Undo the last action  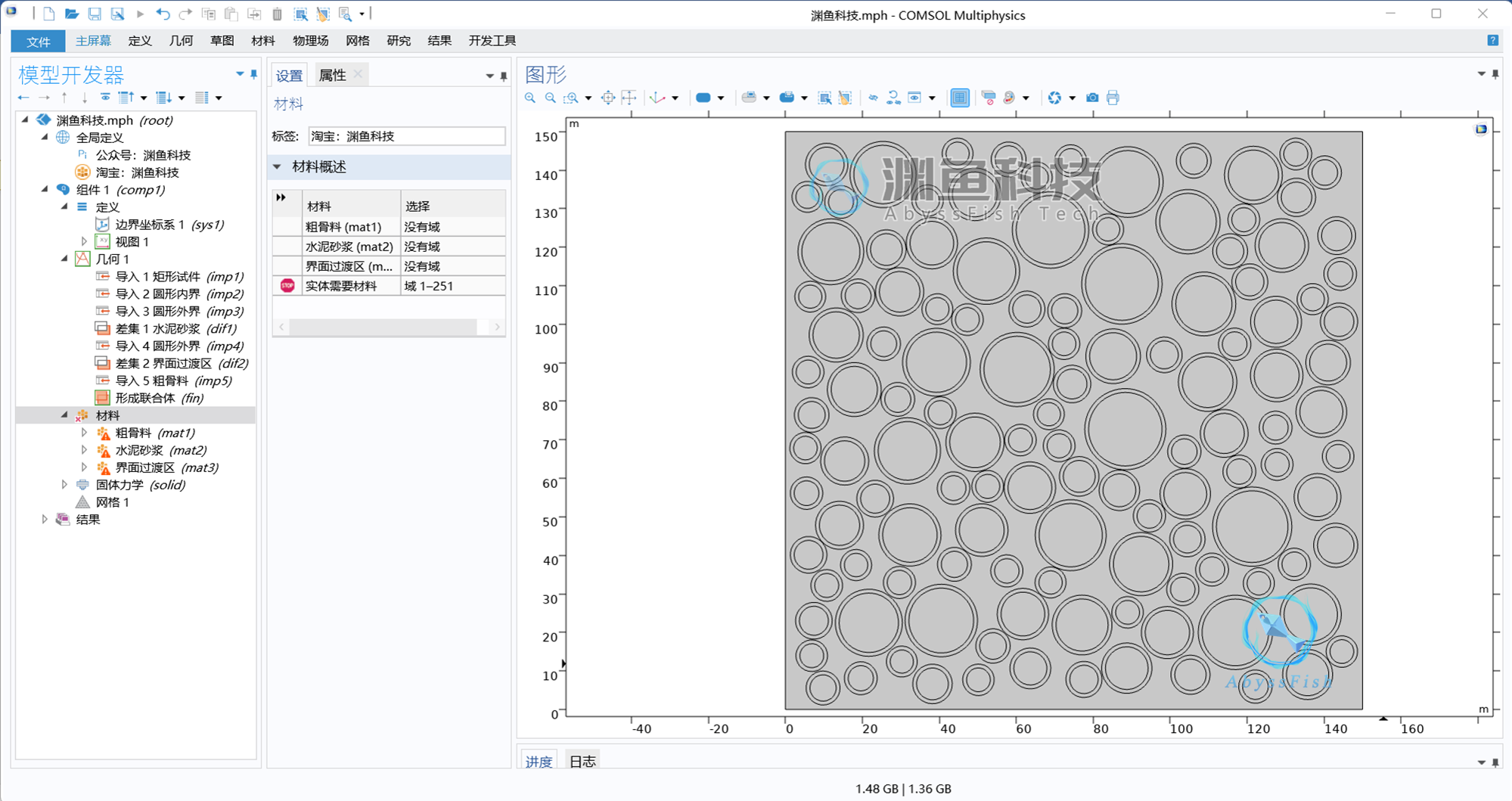coord(163,14)
